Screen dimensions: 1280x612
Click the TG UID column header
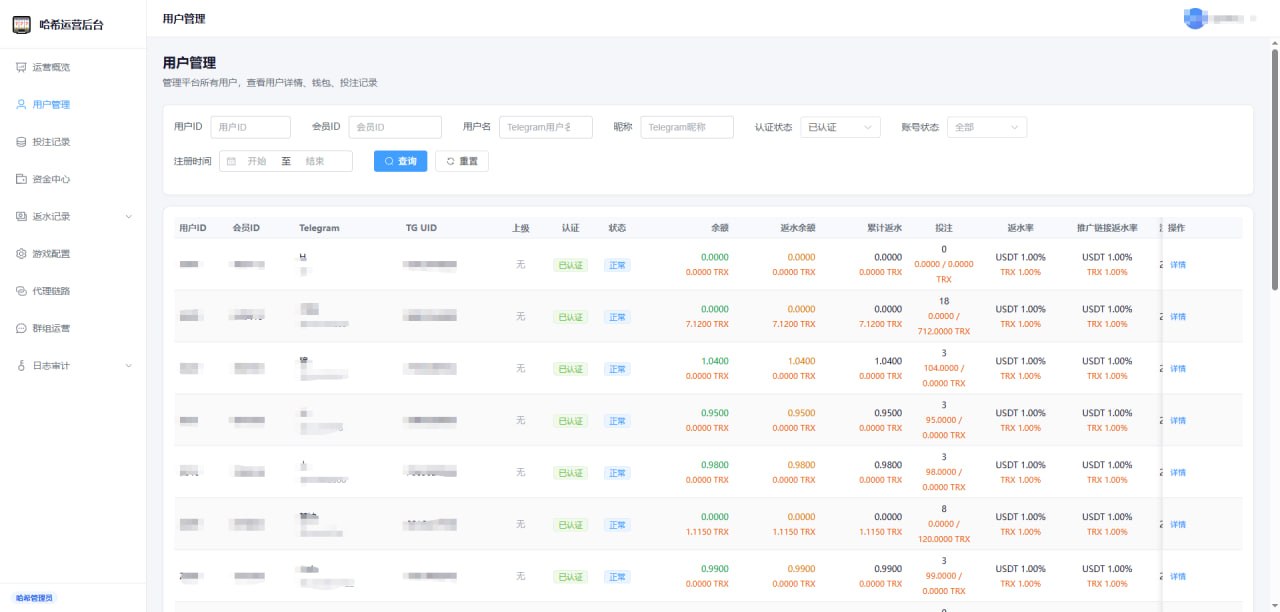pyautogui.click(x=421, y=228)
